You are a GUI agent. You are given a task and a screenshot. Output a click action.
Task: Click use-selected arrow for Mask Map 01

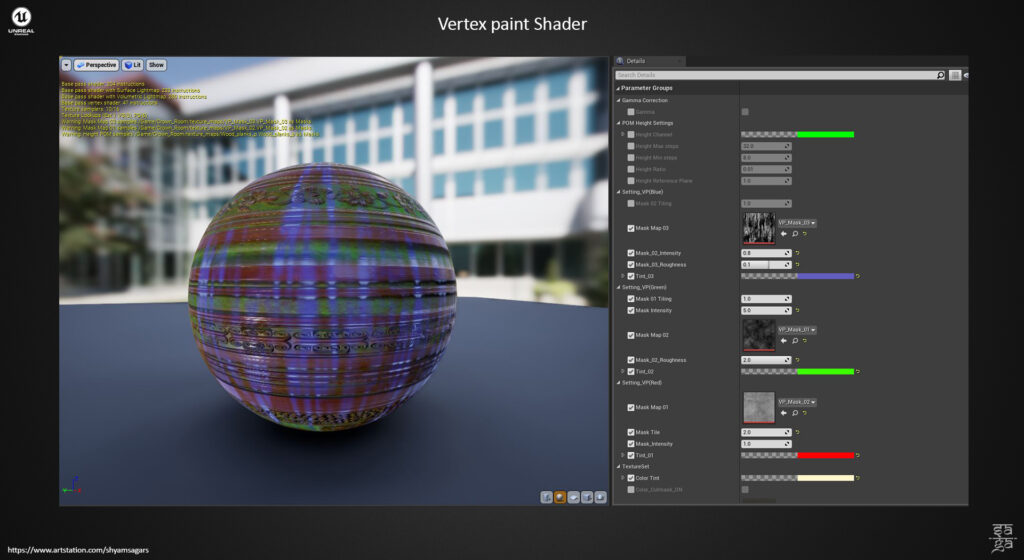[784, 412]
